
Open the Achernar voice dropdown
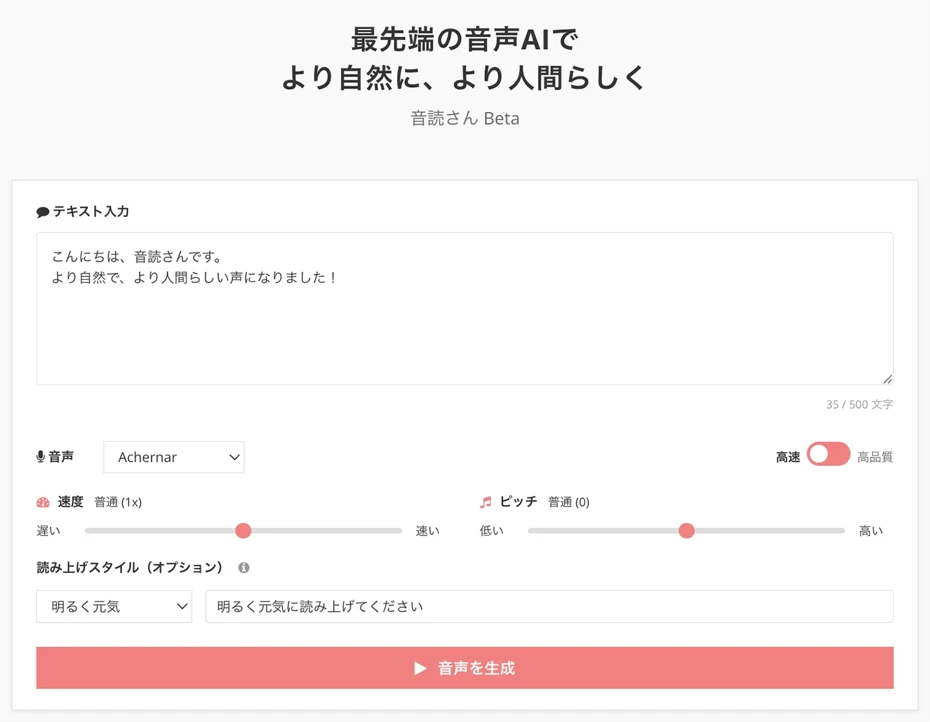coord(173,457)
